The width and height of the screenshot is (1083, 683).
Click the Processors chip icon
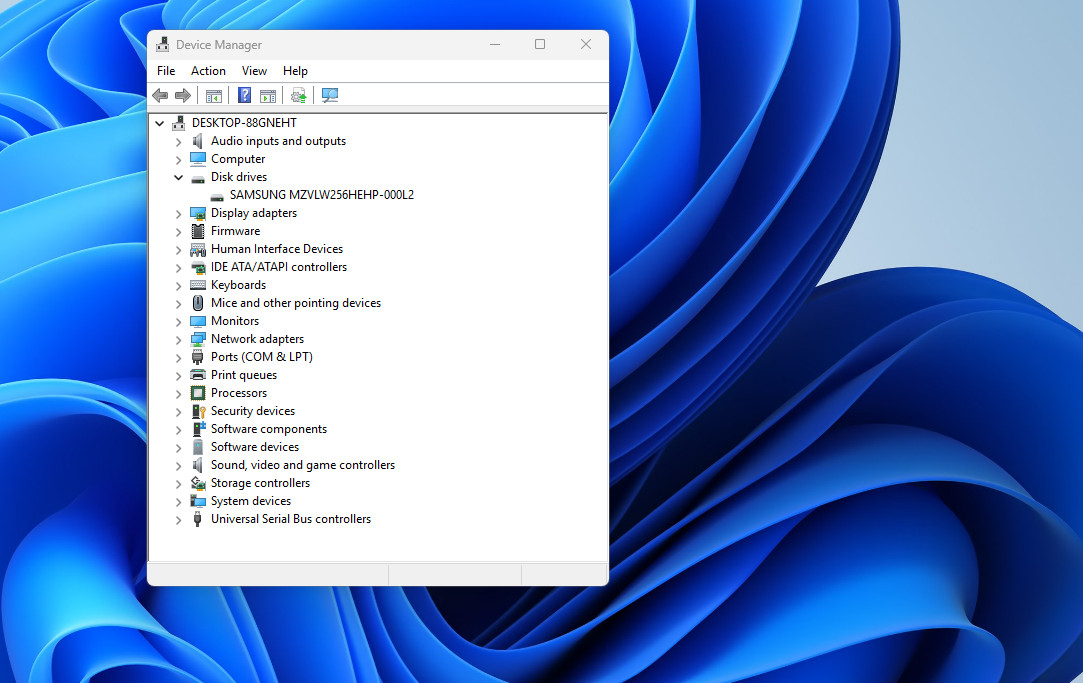198,393
